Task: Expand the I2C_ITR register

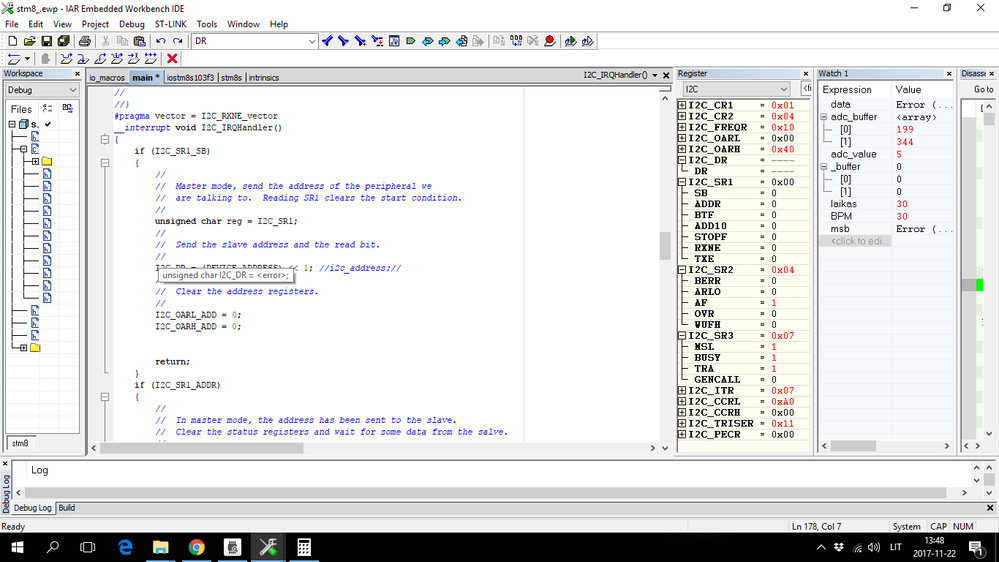Action: (x=682, y=391)
